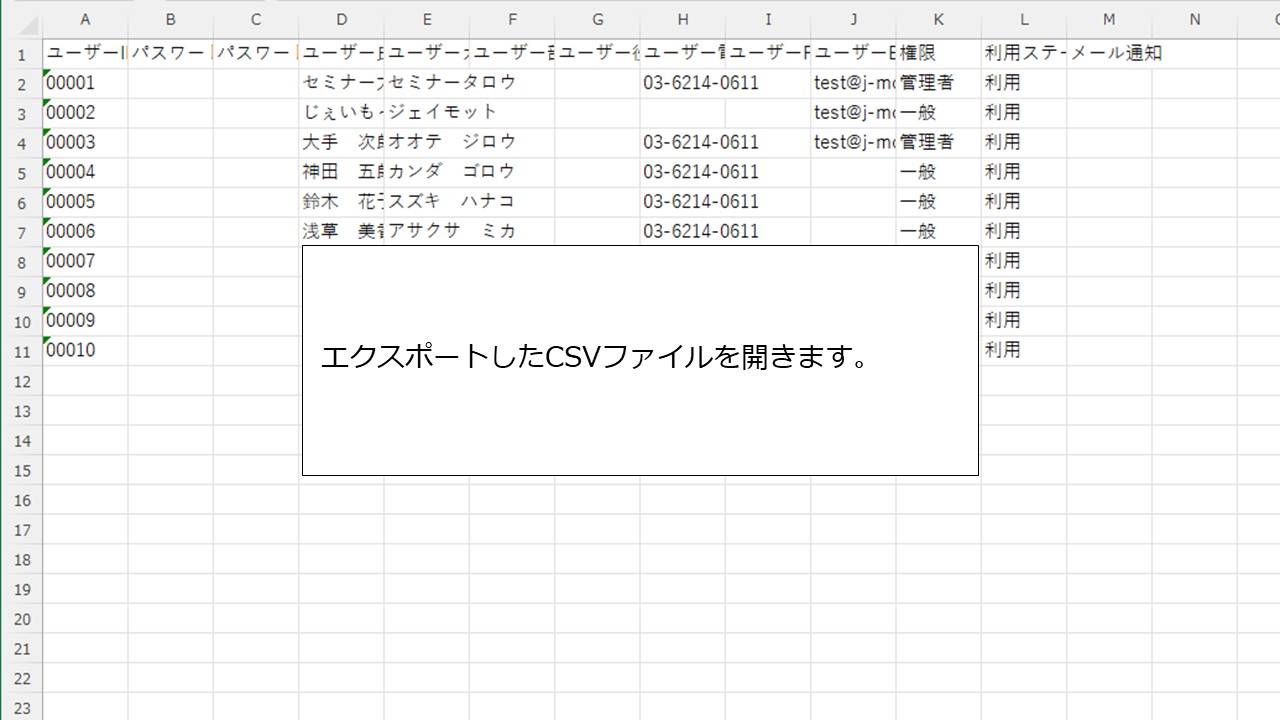
Task: Select row 21 using its row number
Action: (21, 649)
